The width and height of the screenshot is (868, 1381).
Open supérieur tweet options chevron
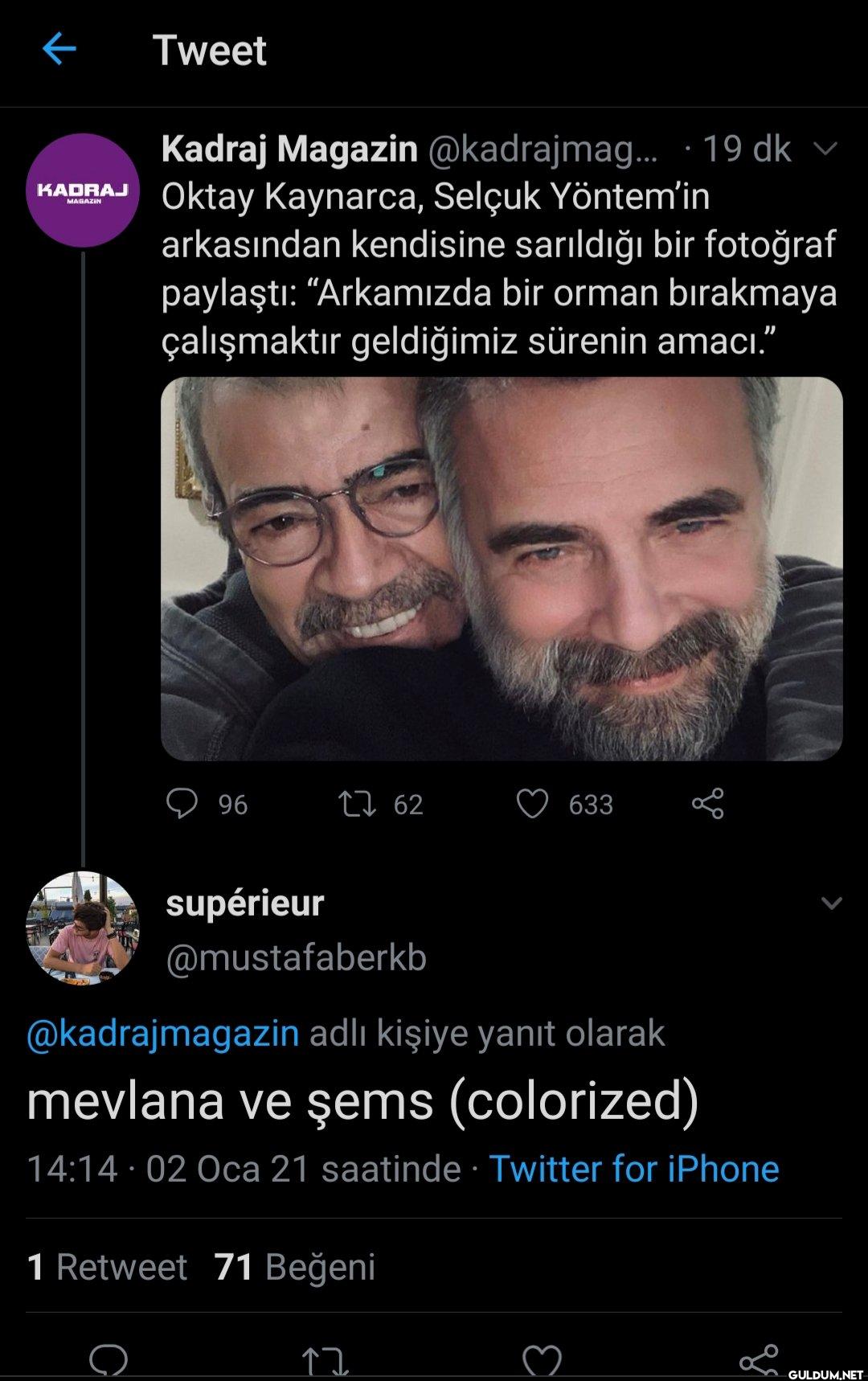(x=831, y=904)
